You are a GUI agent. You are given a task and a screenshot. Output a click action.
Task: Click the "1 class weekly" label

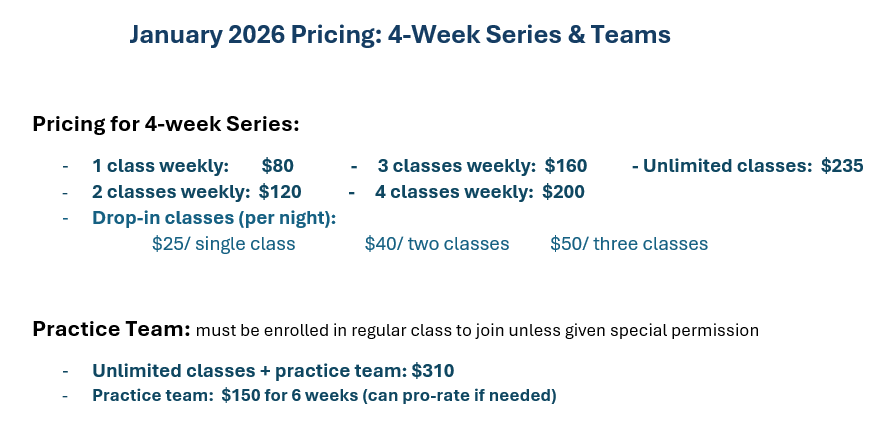pyautogui.click(x=160, y=166)
